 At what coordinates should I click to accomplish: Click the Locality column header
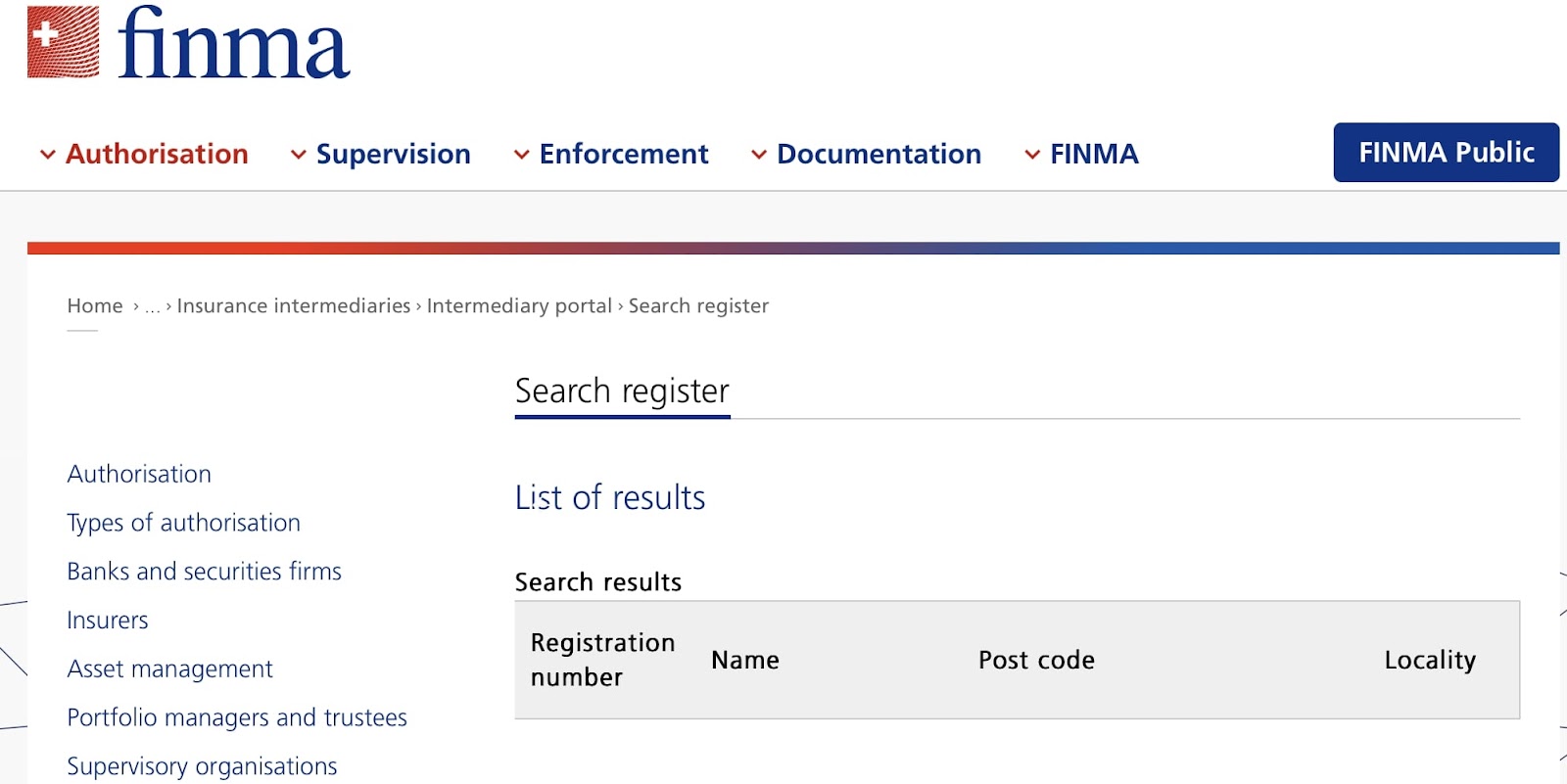[1430, 661]
